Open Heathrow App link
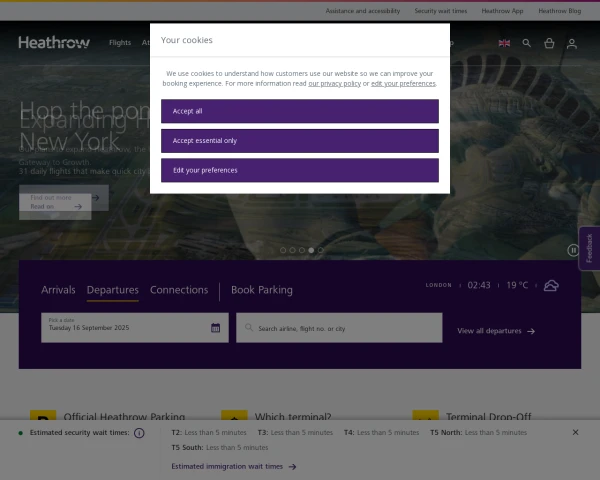This screenshot has width=600, height=480. coord(502,11)
